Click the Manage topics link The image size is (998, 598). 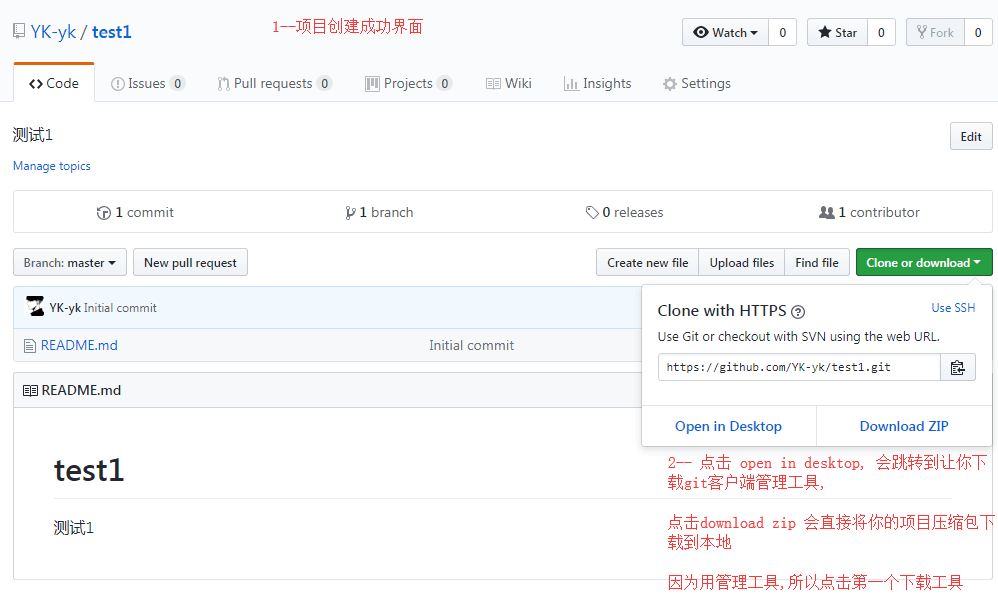click(52, 166)
